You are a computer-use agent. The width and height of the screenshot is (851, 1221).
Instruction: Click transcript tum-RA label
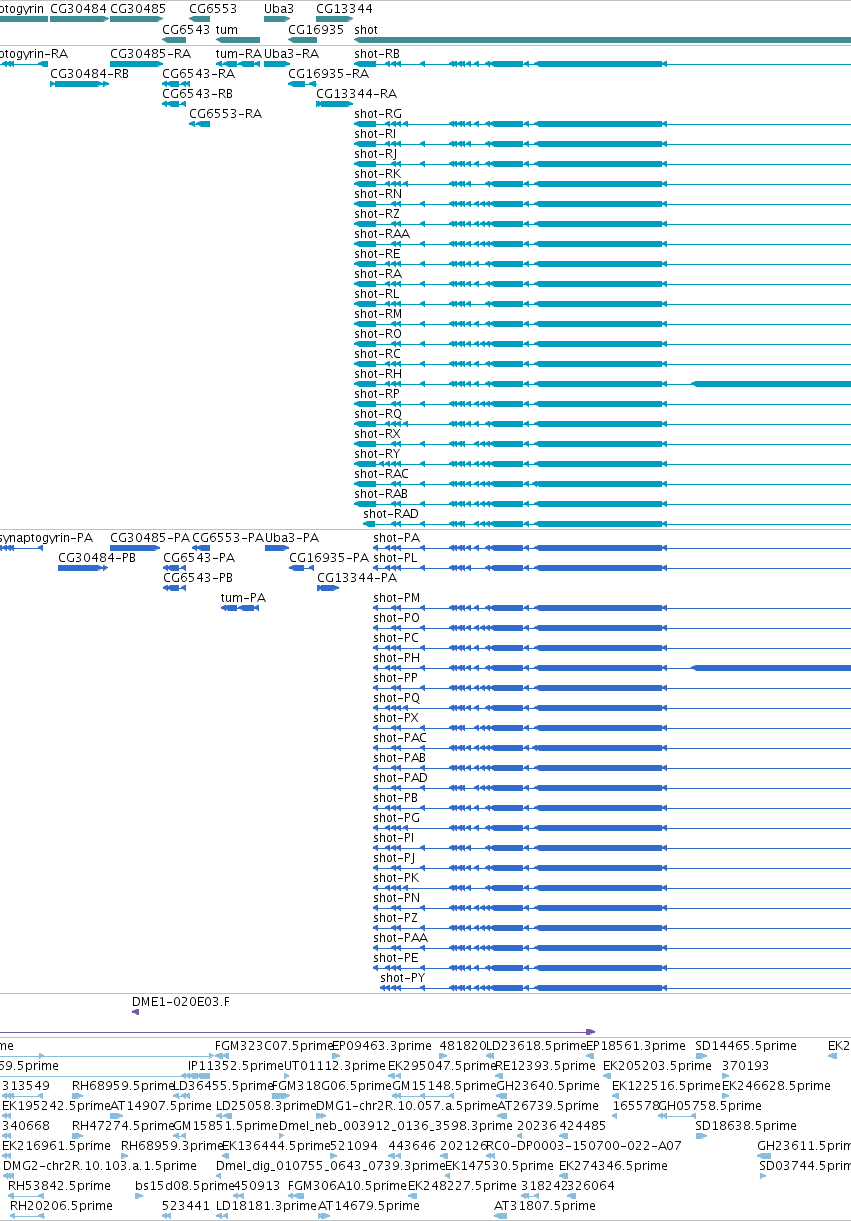click(238, 54)
